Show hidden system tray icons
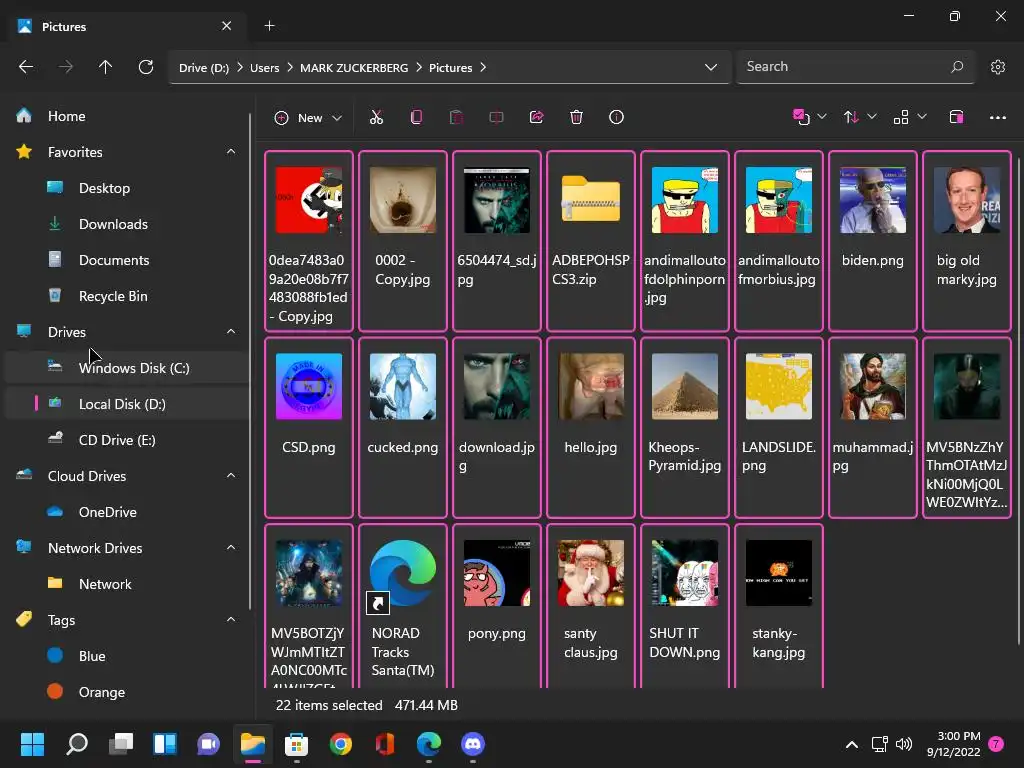 [x=852, y=744]
